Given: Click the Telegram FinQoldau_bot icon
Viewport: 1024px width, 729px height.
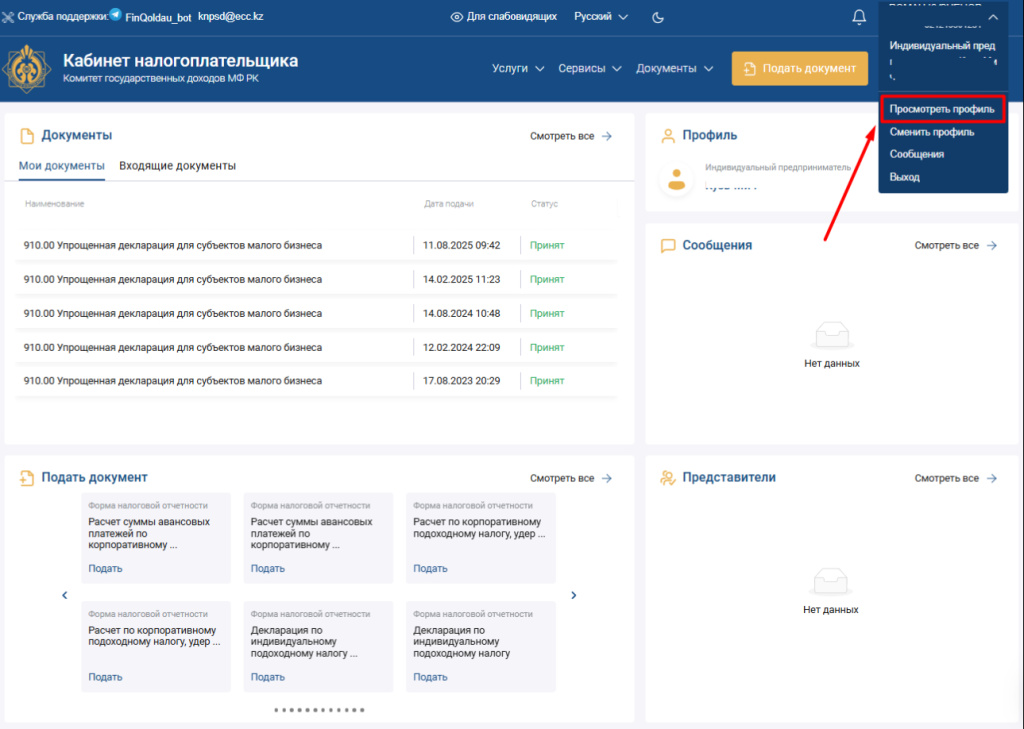Looking at the screenshot, I should [x=116, y=16].
